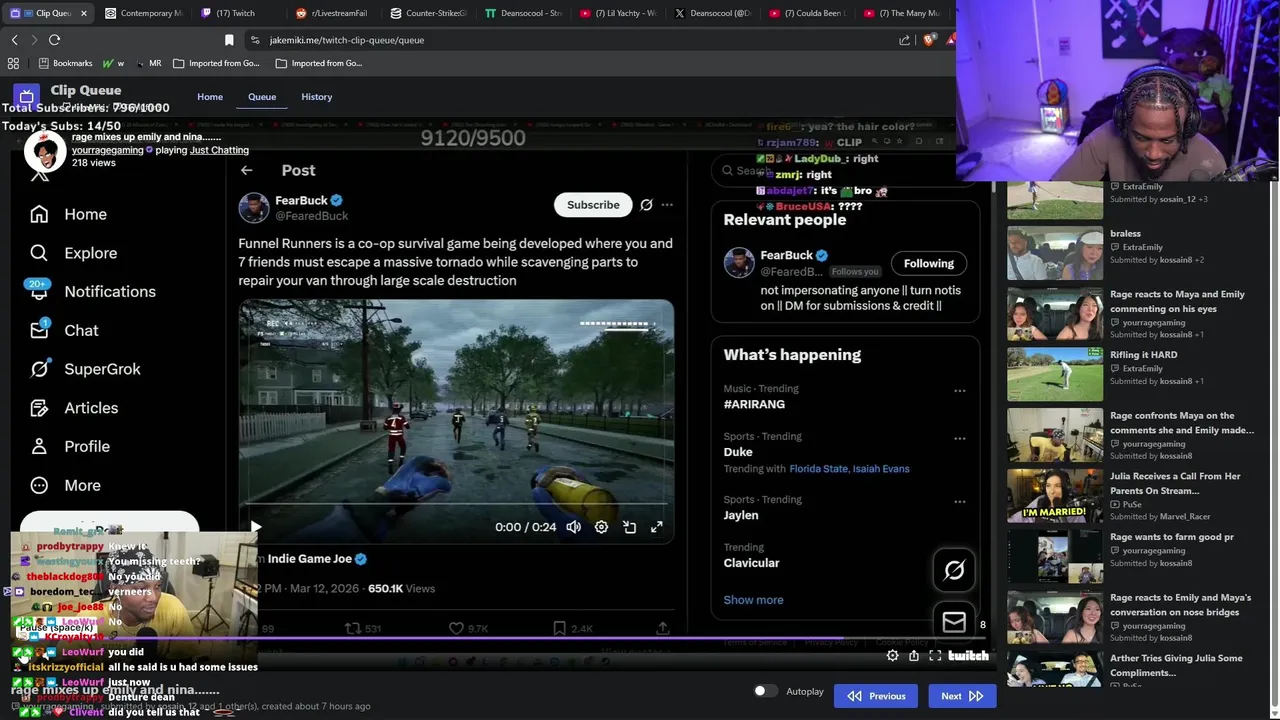Screen dimensions: 1280x720
Task: Open more options for #ARIRANG trend
Action: [959, 391]
